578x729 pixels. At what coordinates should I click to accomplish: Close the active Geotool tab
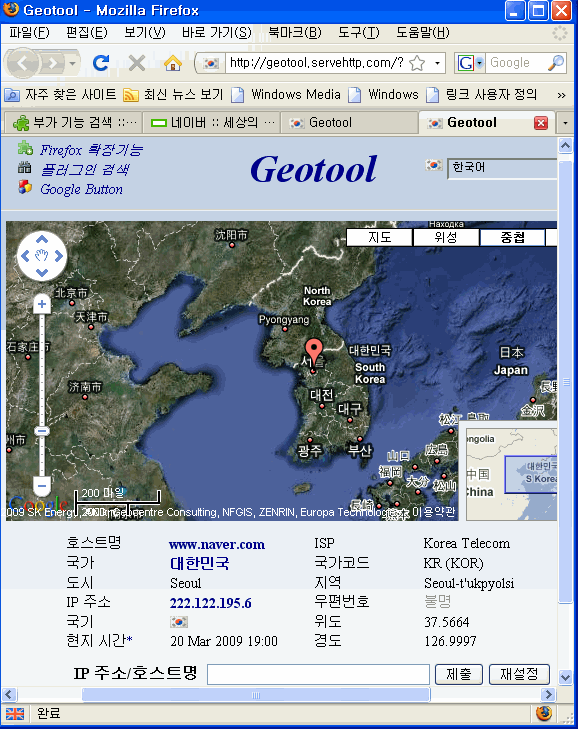pos(540,123)
